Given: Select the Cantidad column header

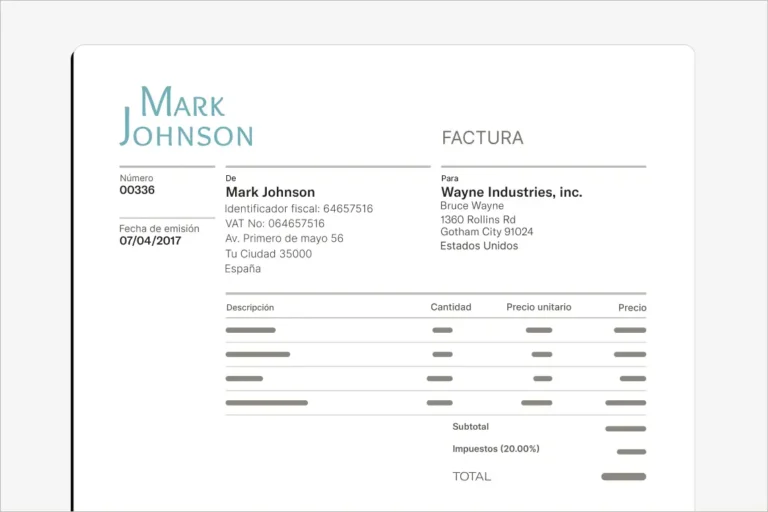Looking at the screenshot, I should point(450,307).
